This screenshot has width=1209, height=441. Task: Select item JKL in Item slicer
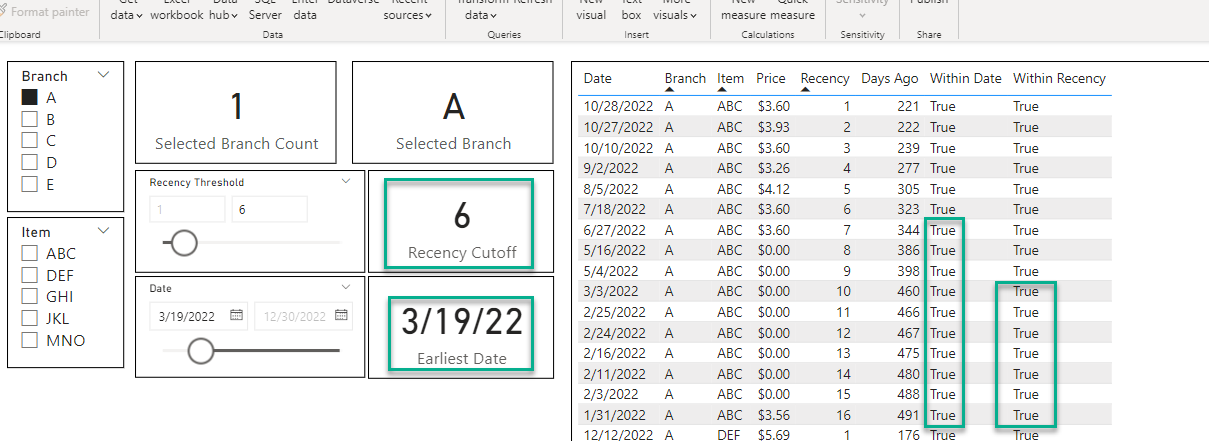30,319
